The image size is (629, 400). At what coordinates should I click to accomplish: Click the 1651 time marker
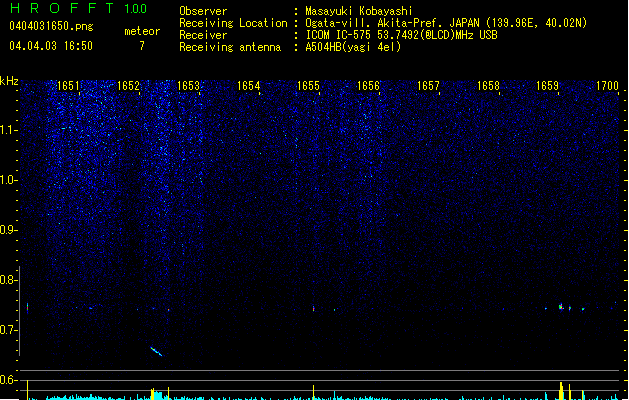coord(68,85)
